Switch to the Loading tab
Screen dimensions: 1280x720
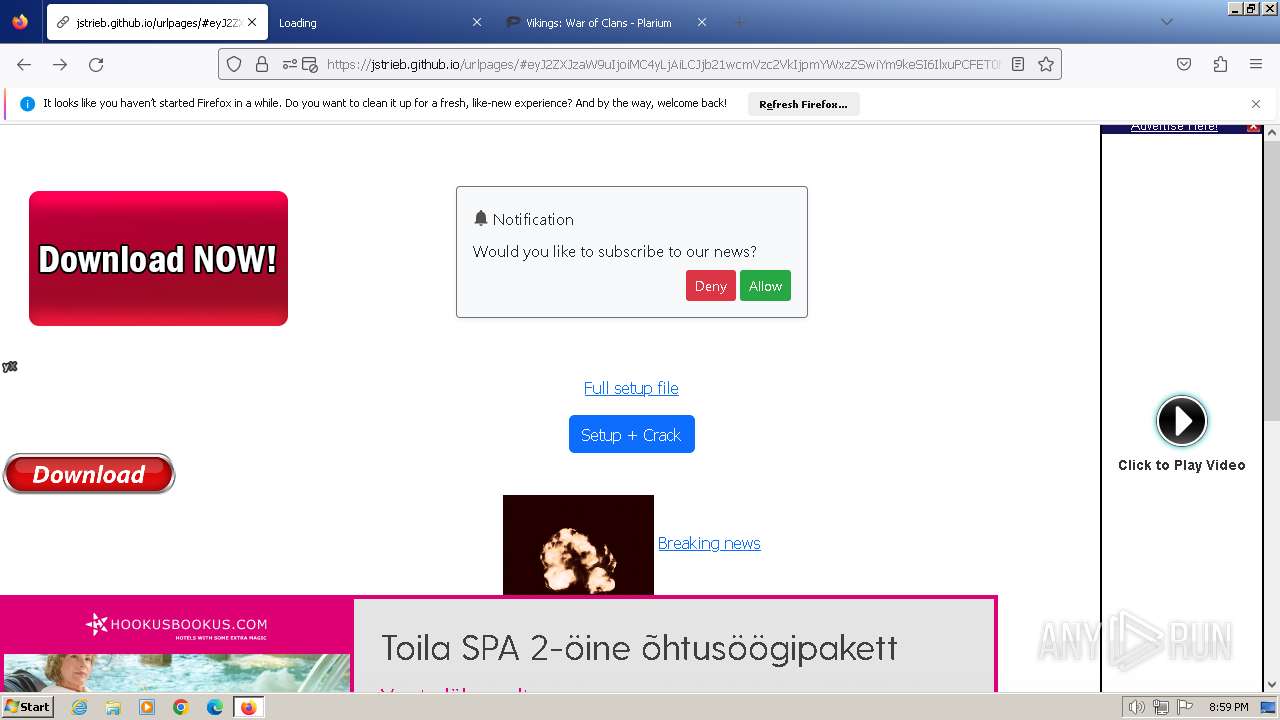[x=380, y=22]
